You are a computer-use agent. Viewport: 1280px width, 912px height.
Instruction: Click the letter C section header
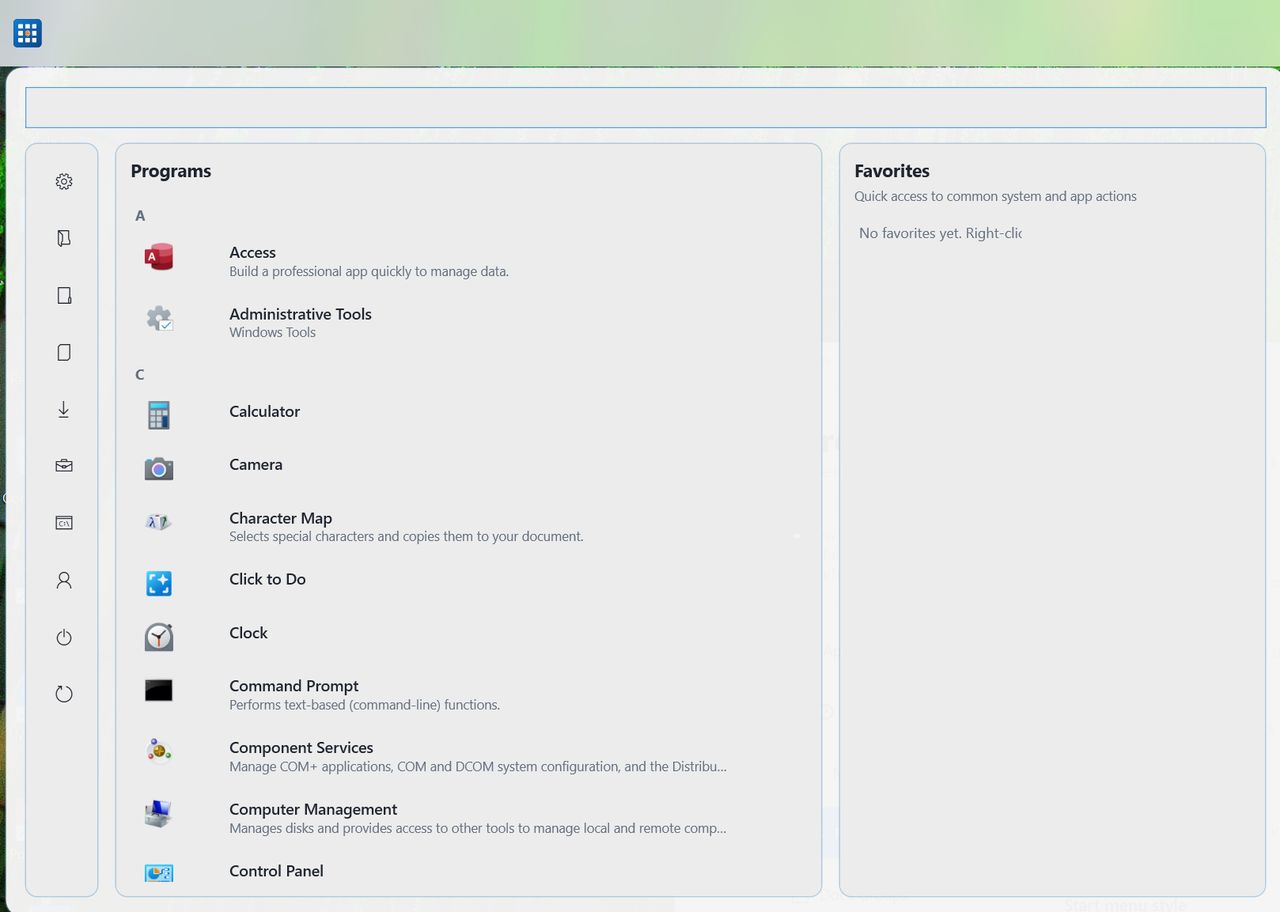[140, 374]
